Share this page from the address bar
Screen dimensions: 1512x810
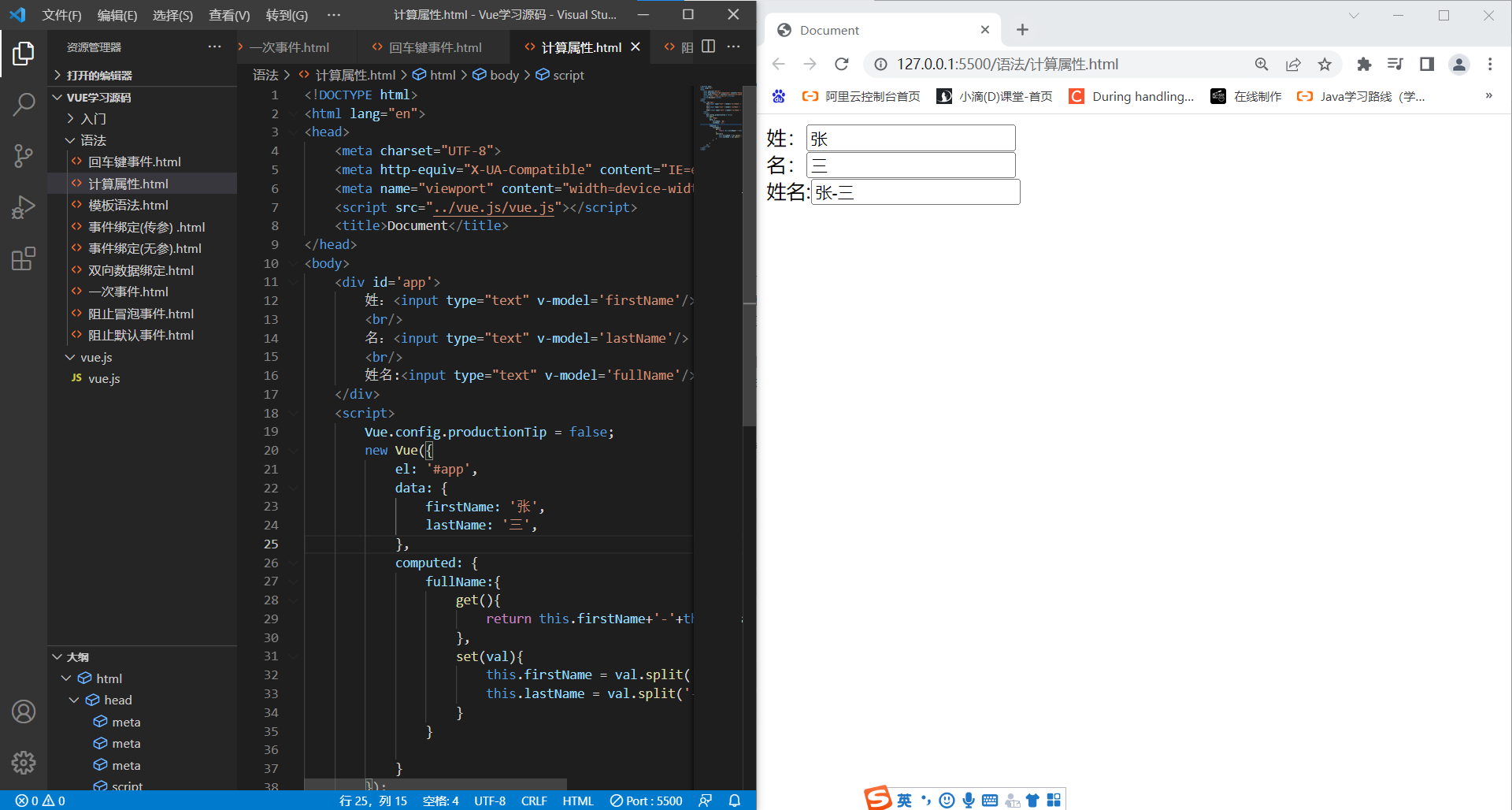pyautogui.click(x=1293, y=64)
